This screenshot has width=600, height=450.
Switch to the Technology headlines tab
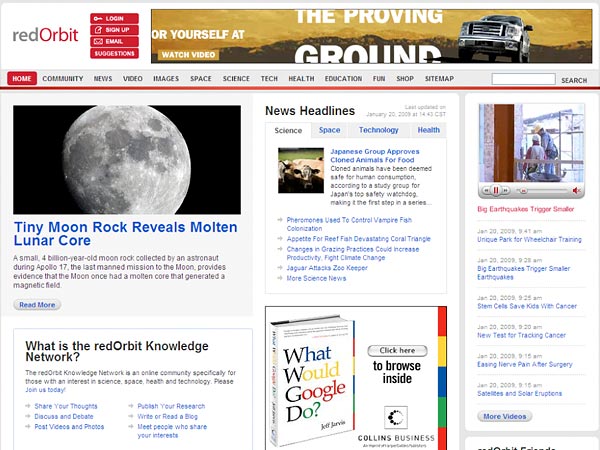pyautogui.click(x=378, y=130)
